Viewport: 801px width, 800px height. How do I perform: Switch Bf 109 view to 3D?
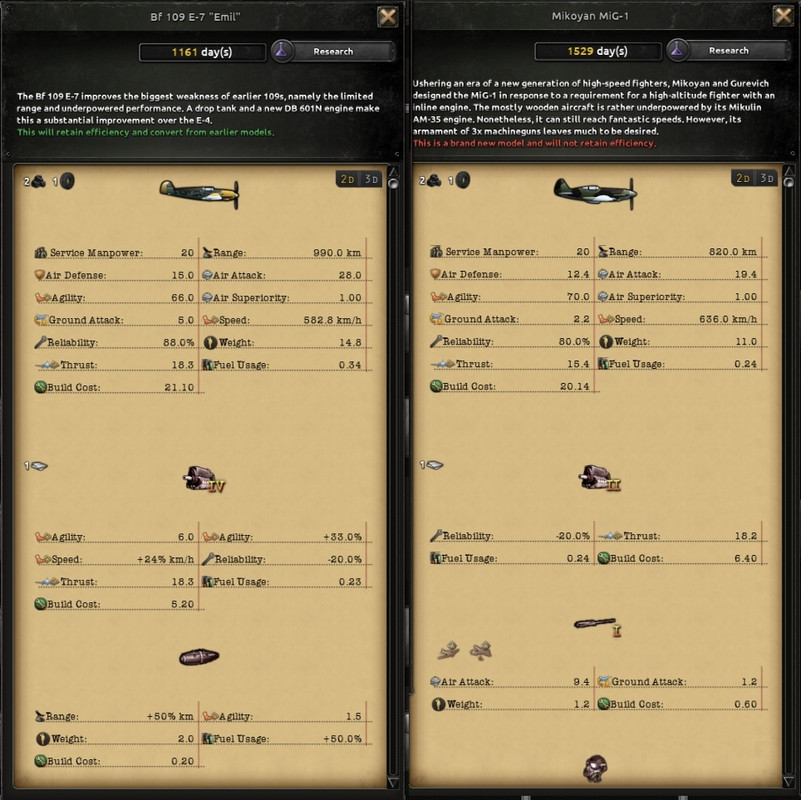(371, 179)
